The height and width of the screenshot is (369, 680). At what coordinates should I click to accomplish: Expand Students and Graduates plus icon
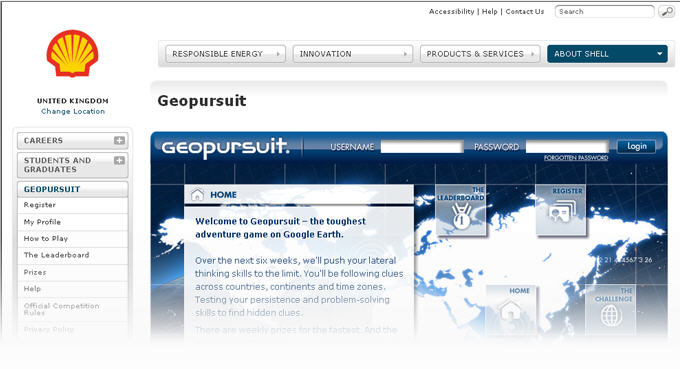[x=119, y=160]
